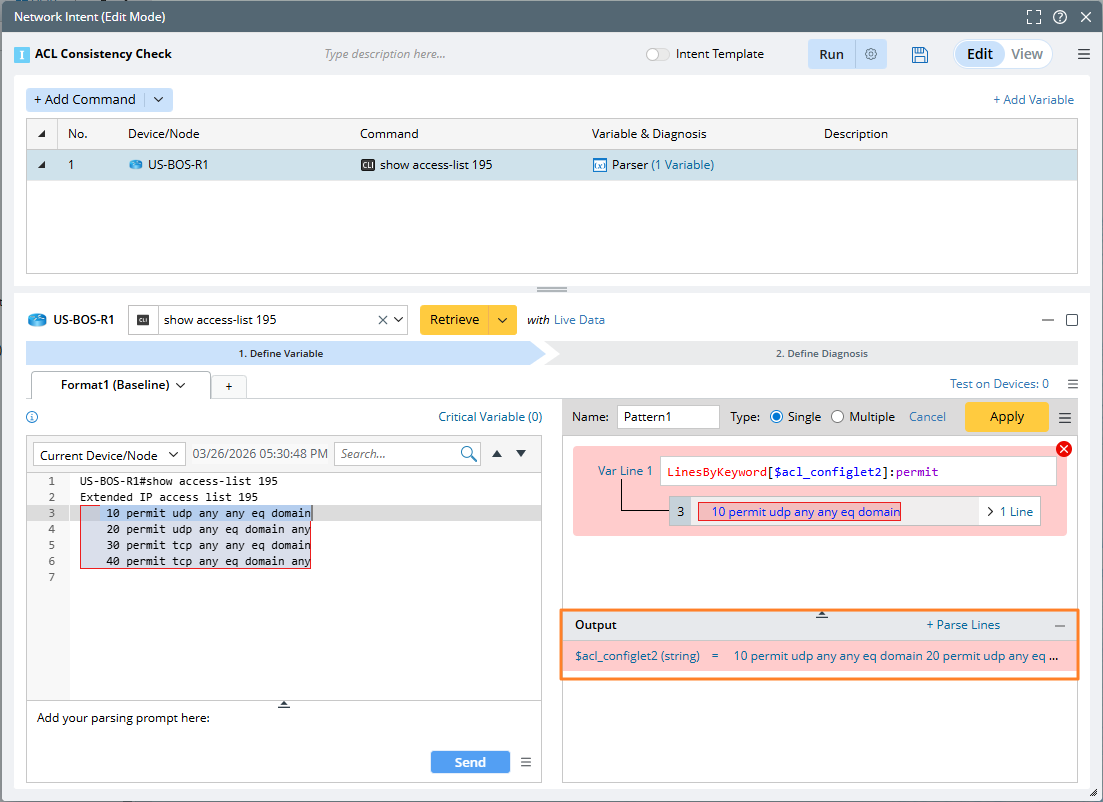This screenshot has height=802, width=1103.
Task: Switch to the Format1 (Baseline) tab
Action: point(122,385)
